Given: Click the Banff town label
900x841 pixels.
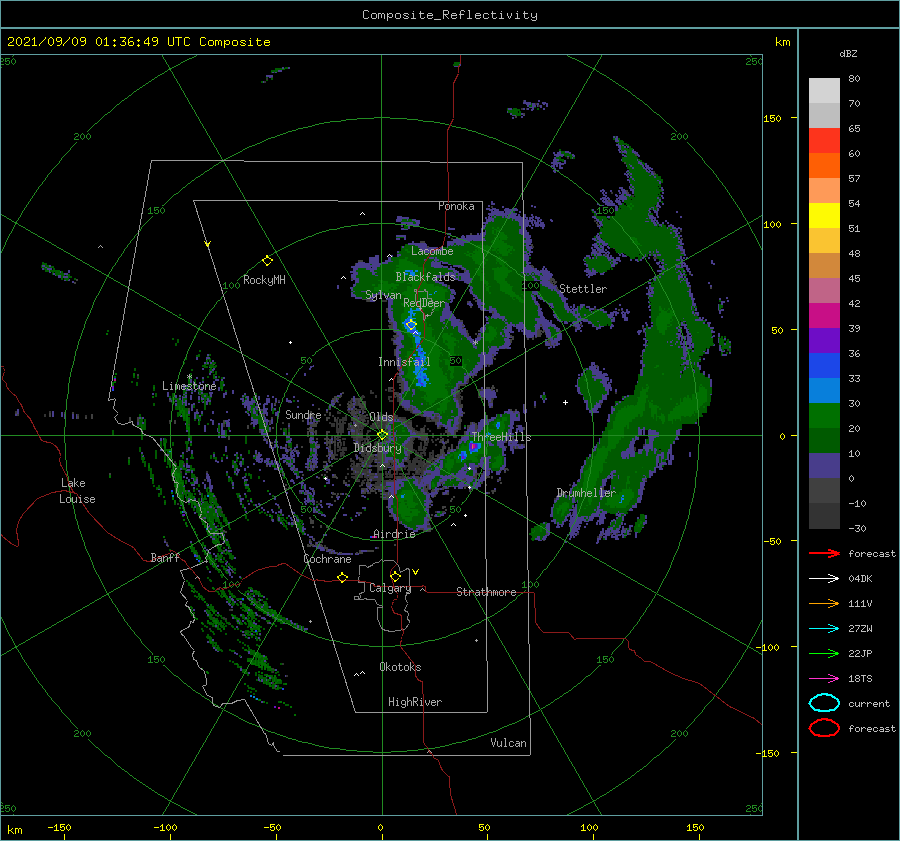Looking at the screenshot, I should 165,557.
